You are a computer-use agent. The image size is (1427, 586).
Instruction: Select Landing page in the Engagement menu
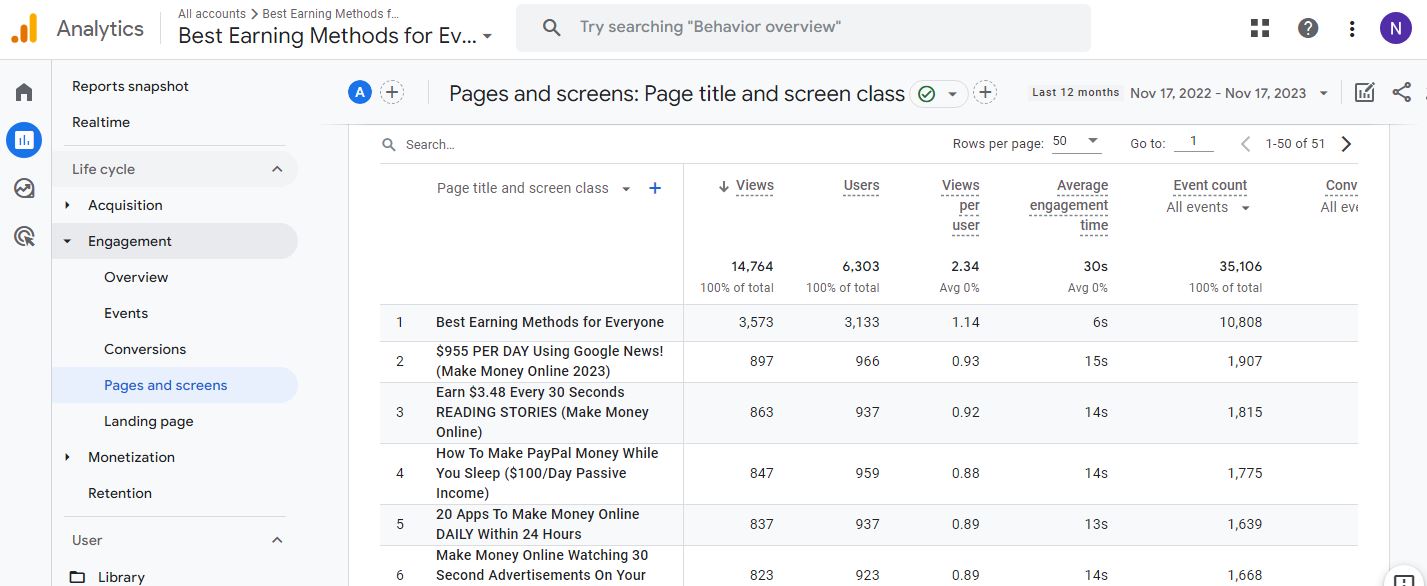pyautogui.click(x=148, y=421)
